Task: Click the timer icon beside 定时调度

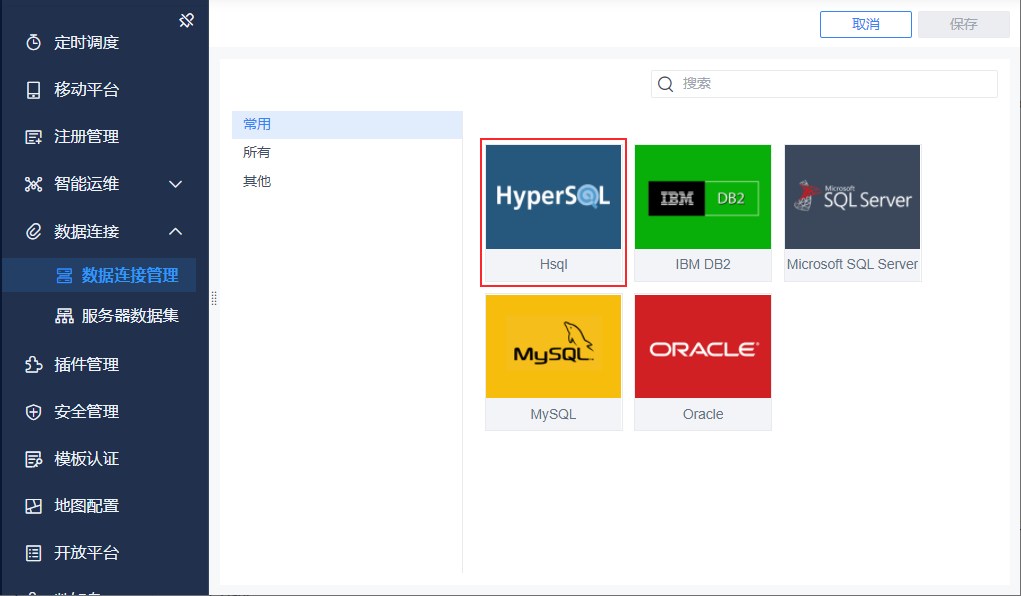Action: tap(33, 42)
